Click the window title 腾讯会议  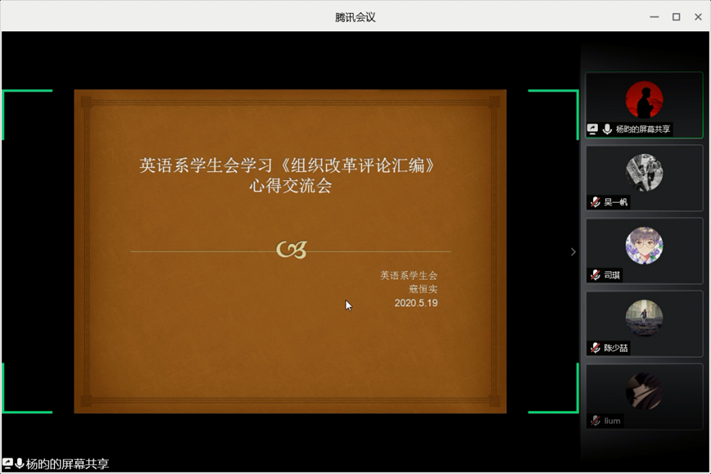(x=355, y=17)
